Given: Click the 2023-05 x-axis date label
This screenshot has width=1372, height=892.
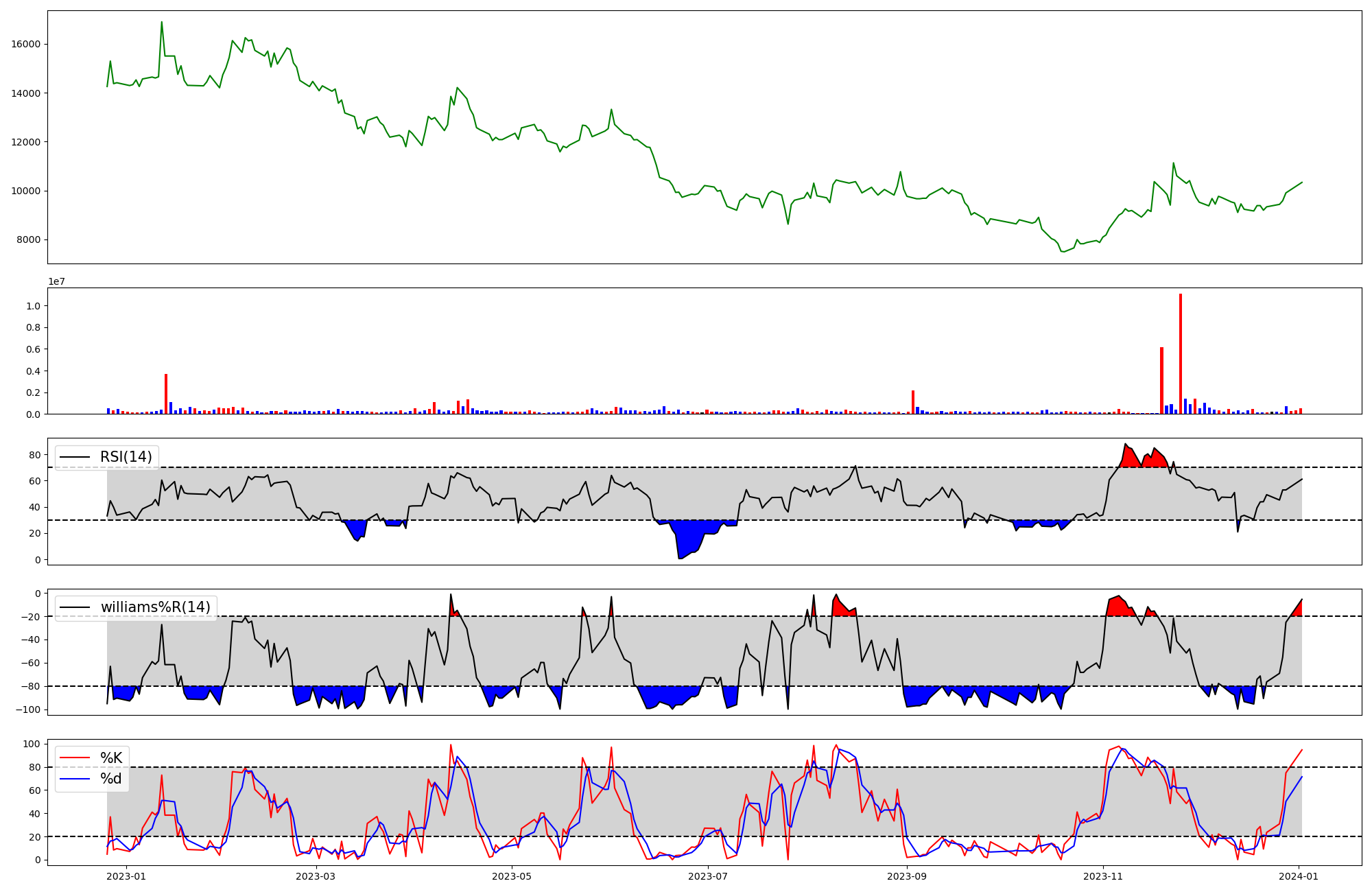Looking at the screenshot, I should pos(512,876).
